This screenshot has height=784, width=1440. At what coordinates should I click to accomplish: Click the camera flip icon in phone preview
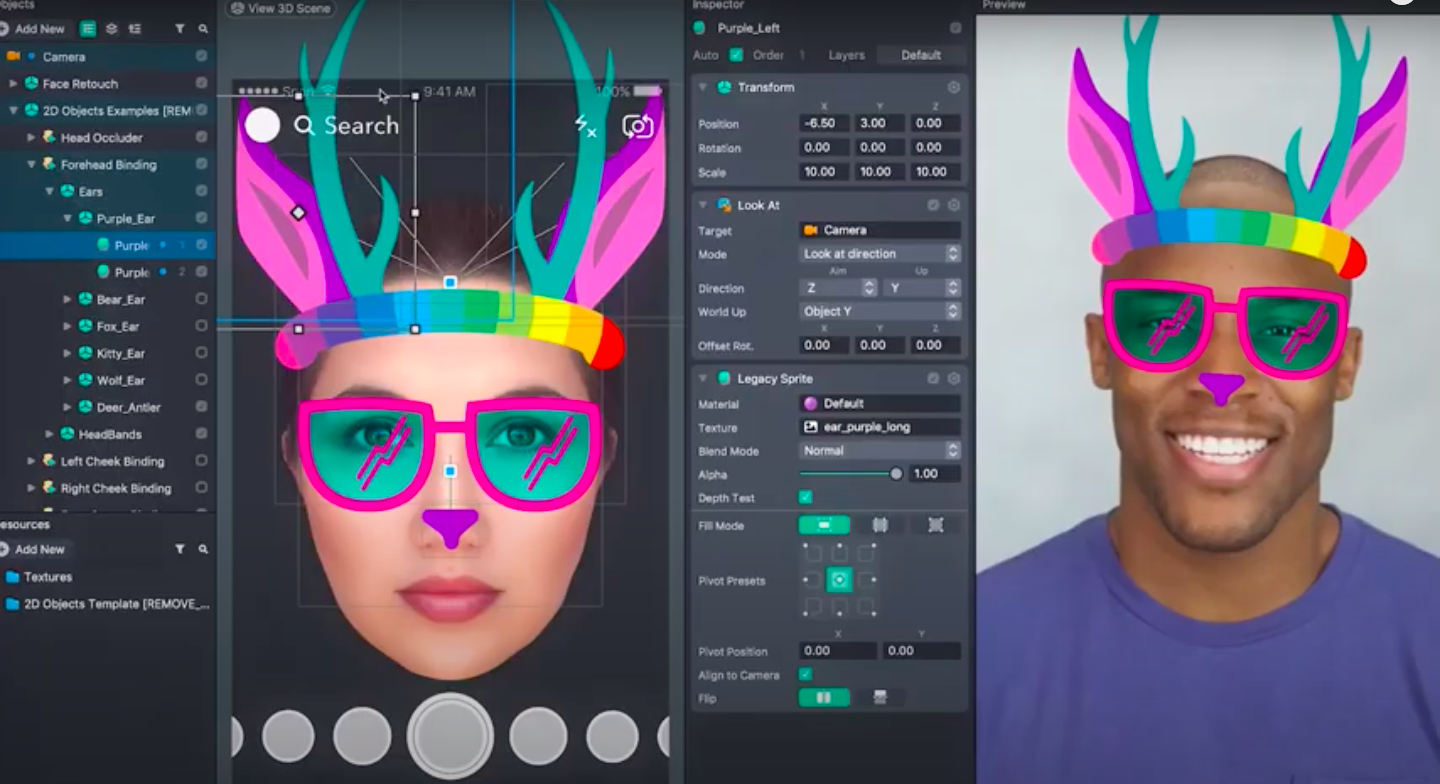(x=637, y=126)
